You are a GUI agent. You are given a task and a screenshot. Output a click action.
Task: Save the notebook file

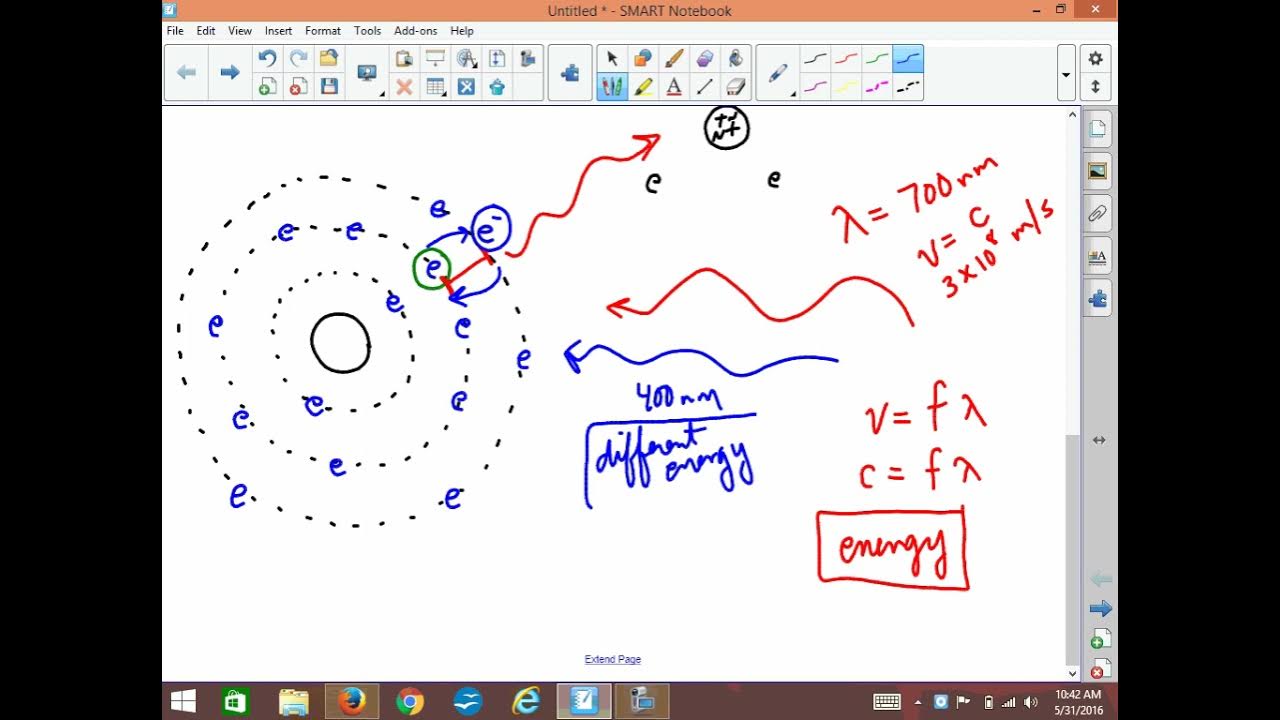[x=328, y=87]
